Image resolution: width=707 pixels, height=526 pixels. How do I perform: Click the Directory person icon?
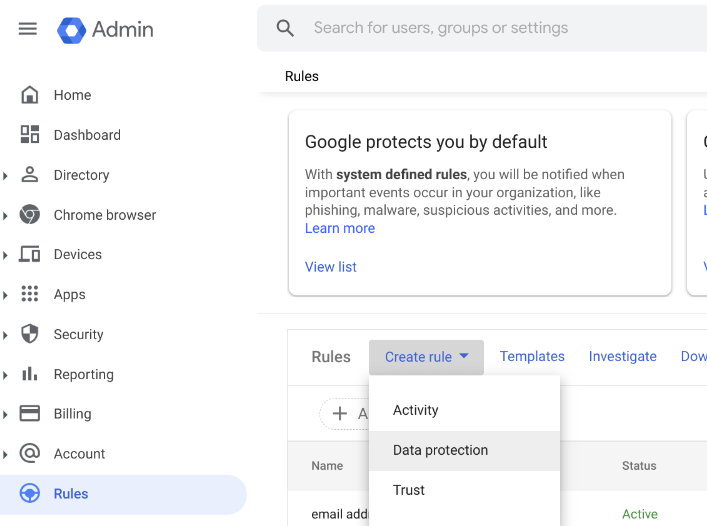(x=30, y=174)
